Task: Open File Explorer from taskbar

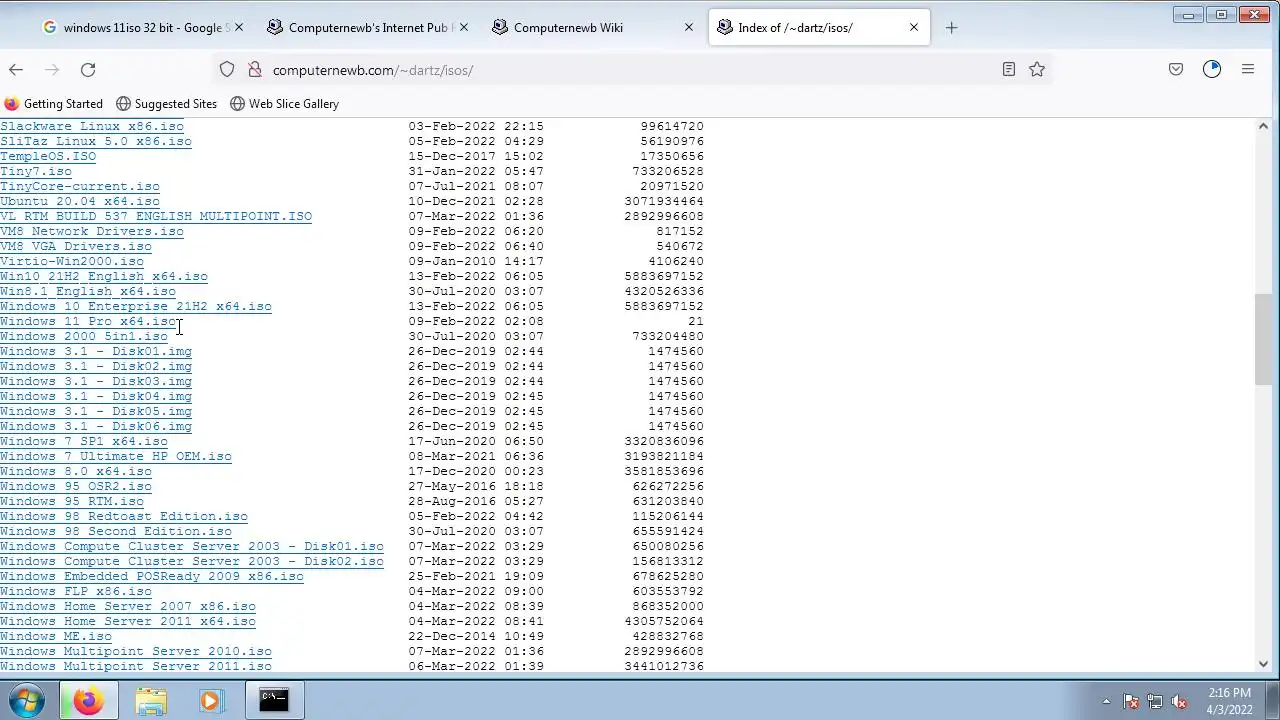Action: pyautogui.click(x=151, y=700)
